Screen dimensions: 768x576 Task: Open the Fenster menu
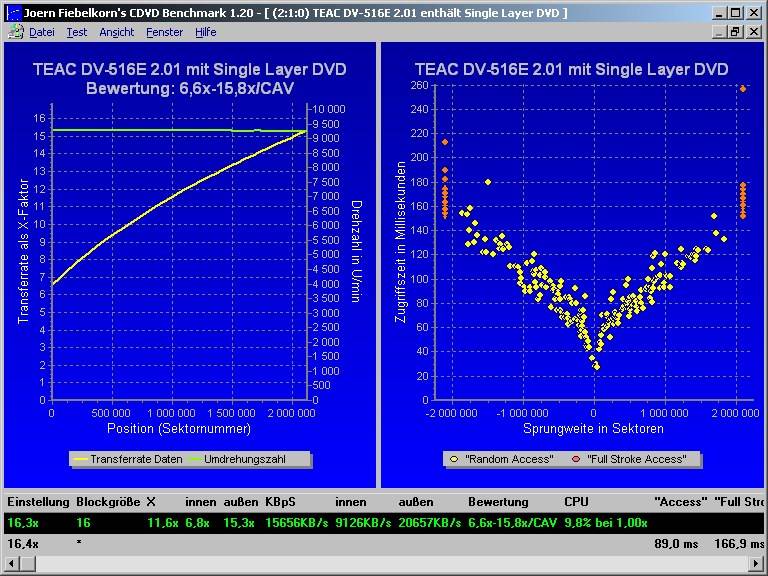point(165,32)
